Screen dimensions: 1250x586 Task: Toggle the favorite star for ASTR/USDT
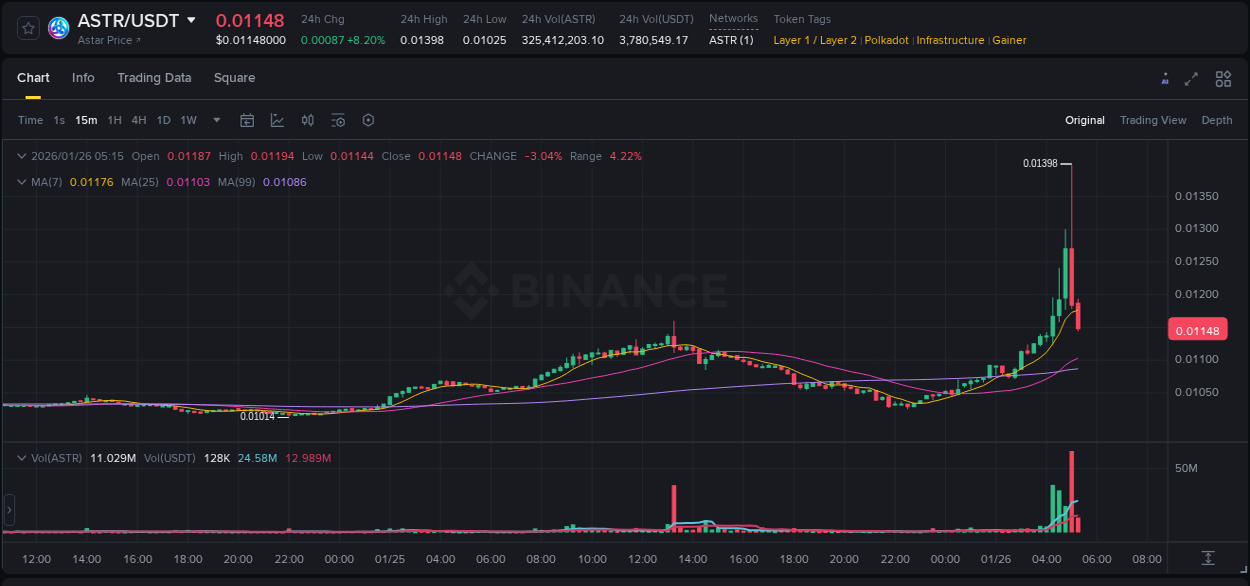27,27
